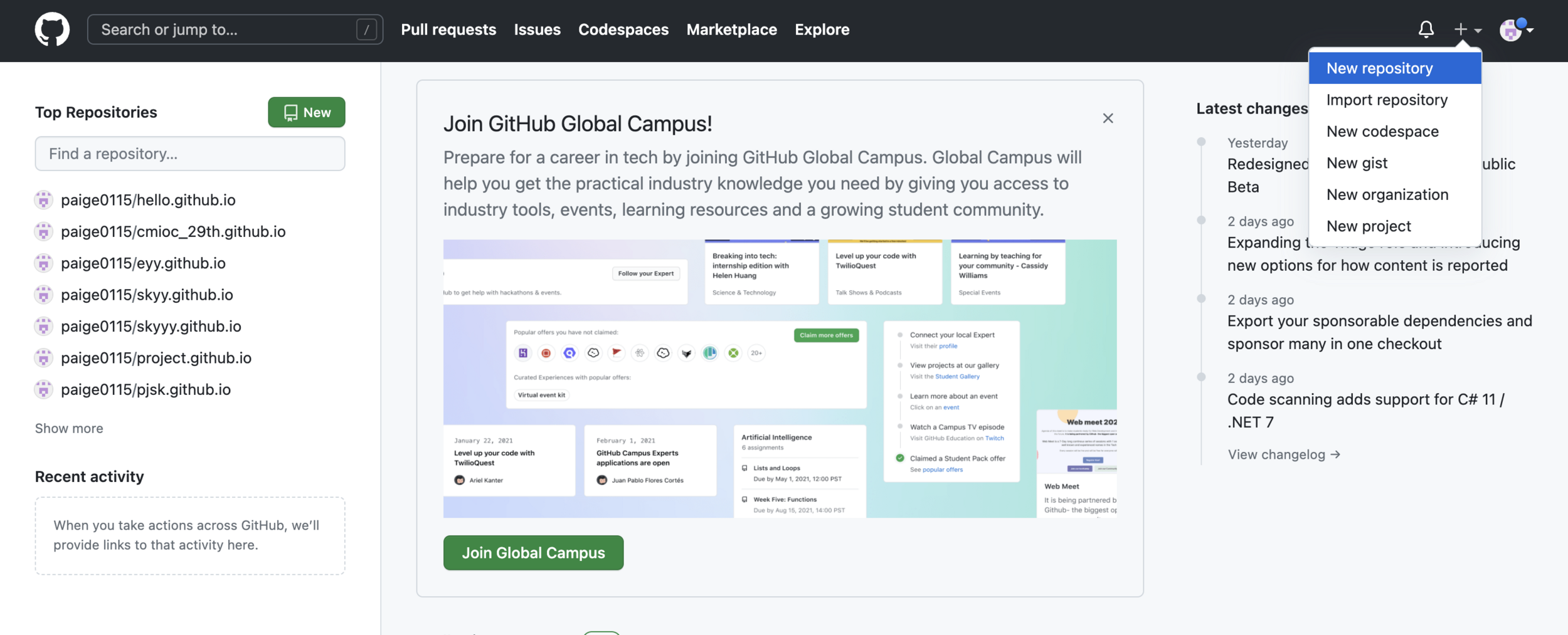
Task: Open notifications bell
Action: point(1426,29)
